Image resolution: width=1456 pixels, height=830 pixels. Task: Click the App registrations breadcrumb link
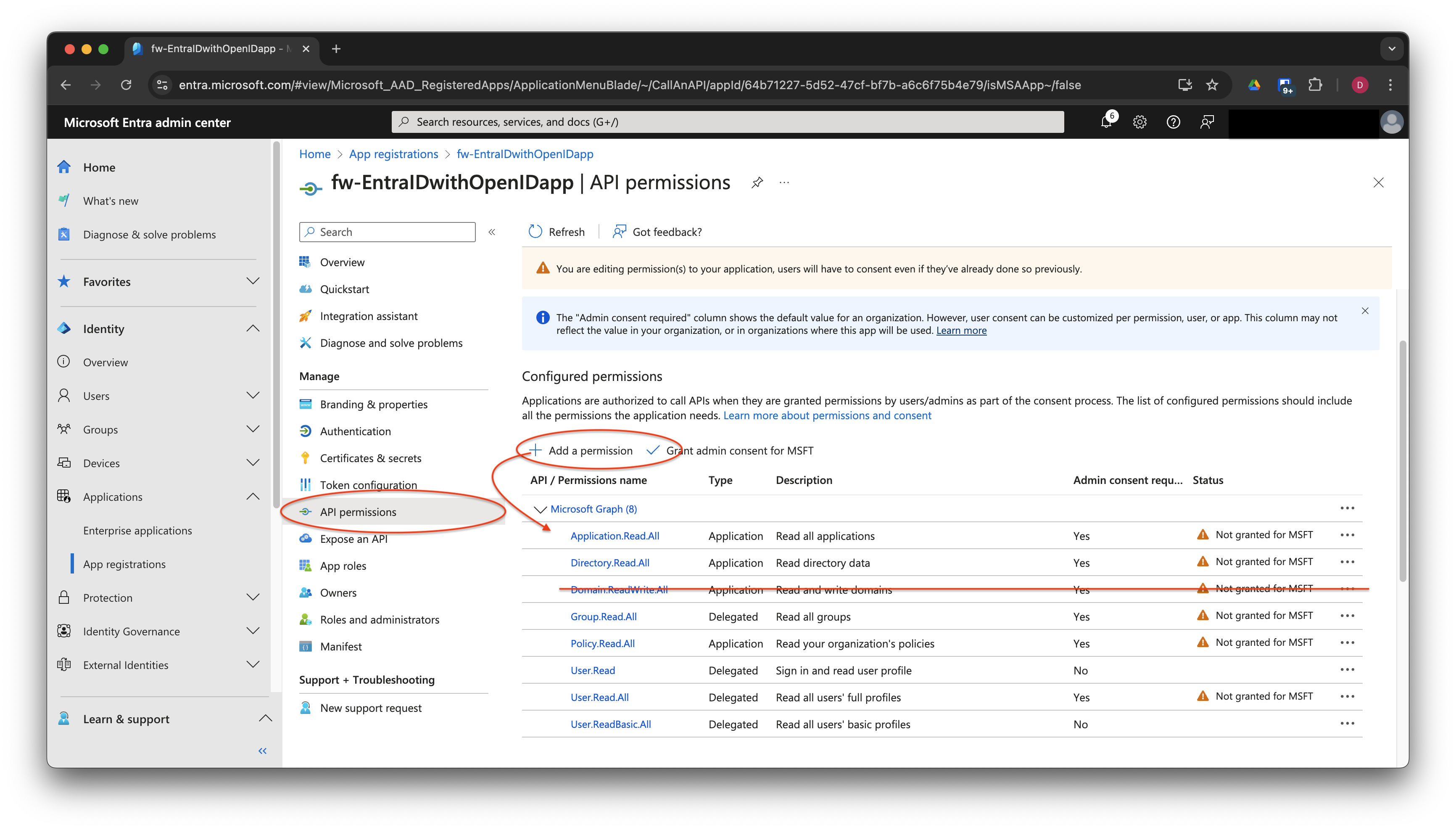tap(393, 154)
